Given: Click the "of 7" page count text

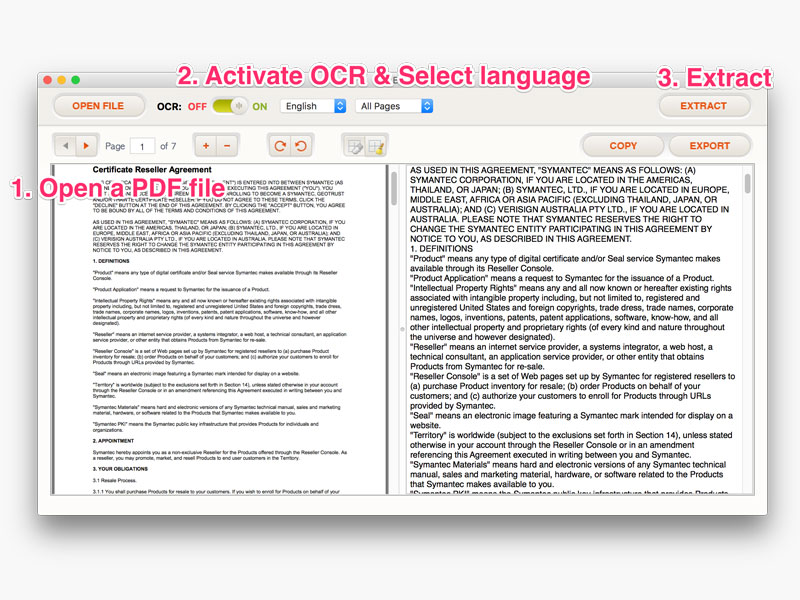Looking at the screenshot, I should [168, 146].
